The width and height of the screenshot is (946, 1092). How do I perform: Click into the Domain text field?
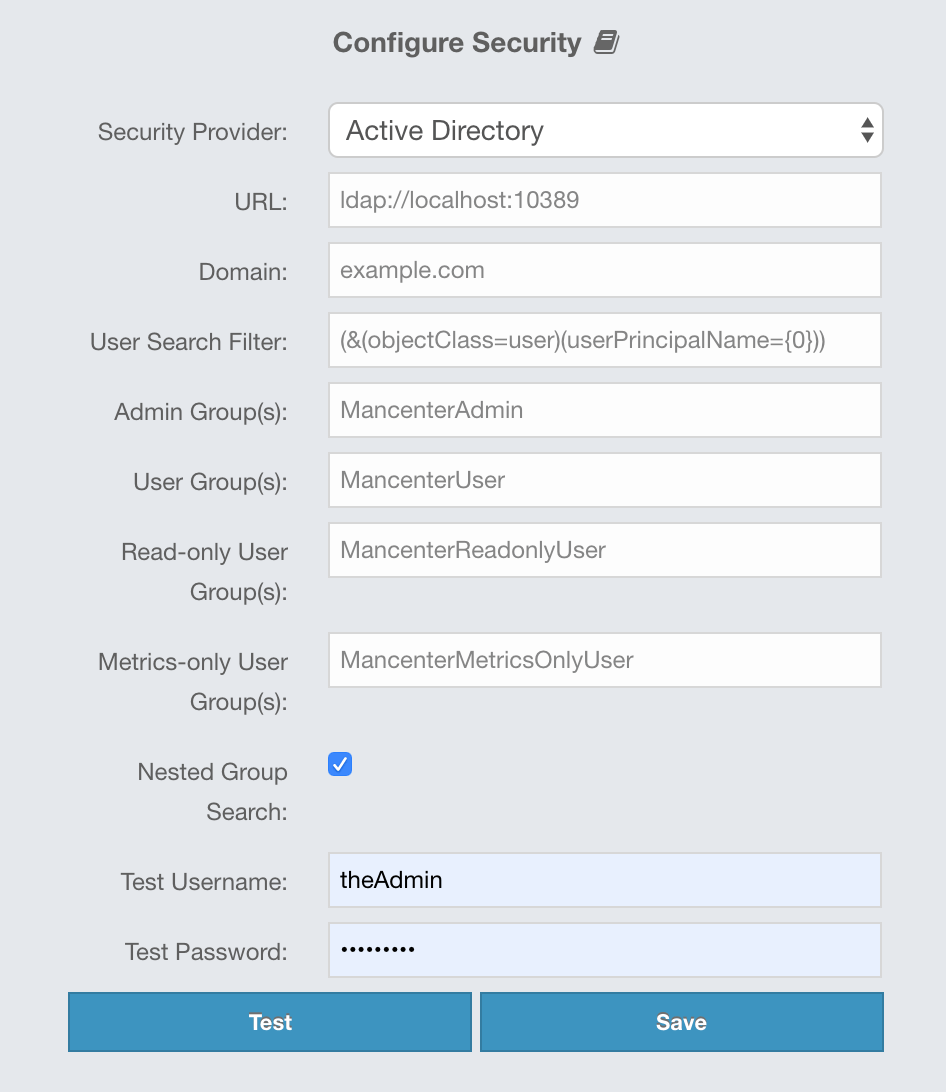coord(604,270)
